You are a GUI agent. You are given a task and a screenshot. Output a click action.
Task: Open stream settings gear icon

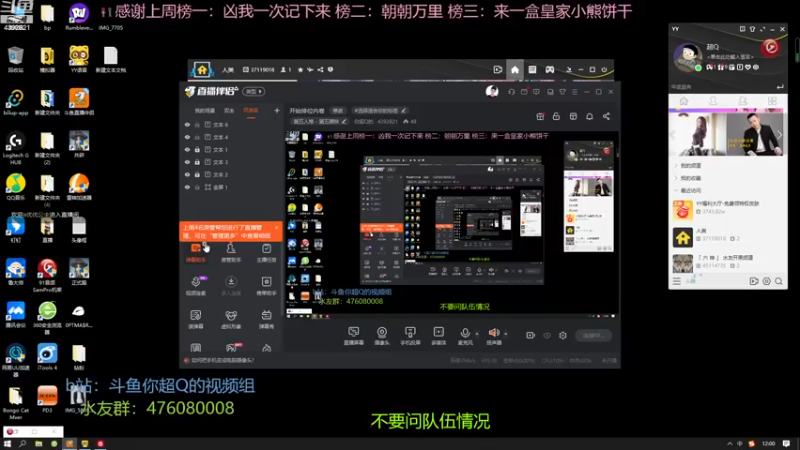(563, 335)
